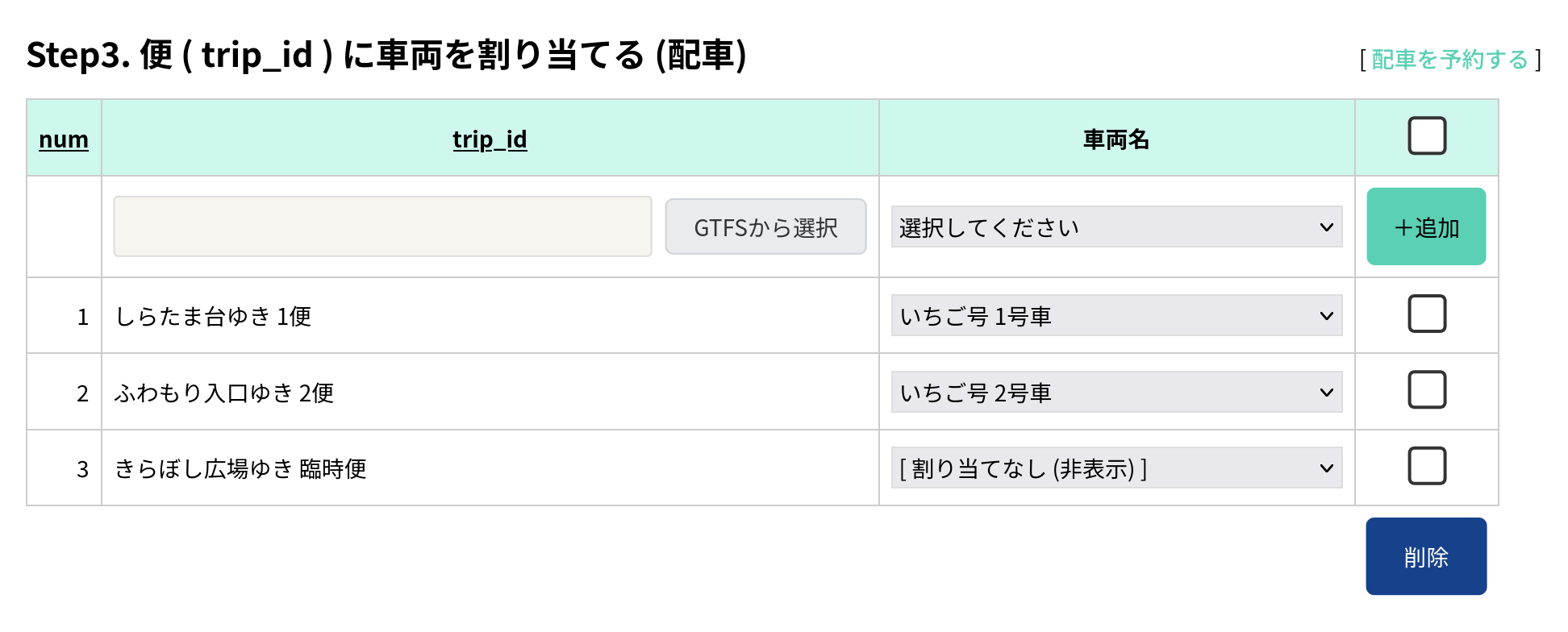The width and height of the screenshot is (1568, 632).
Task: Select the row label きらぼし広場ゆき 臨時便
Action: (242, 468)
